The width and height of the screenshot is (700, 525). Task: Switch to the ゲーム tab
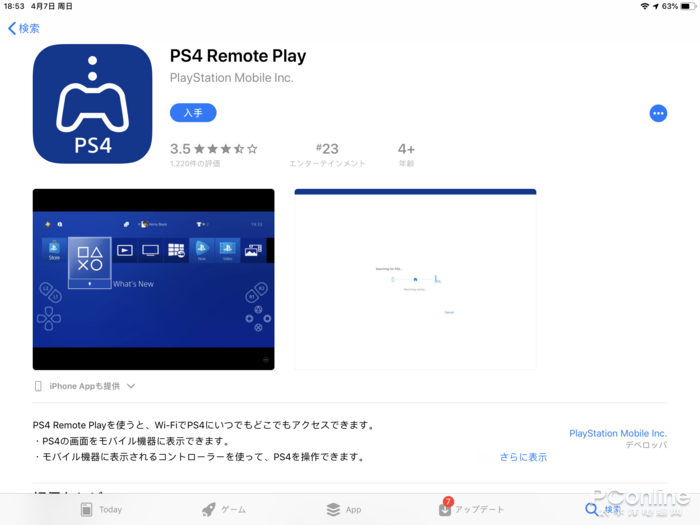pos(224,509)
